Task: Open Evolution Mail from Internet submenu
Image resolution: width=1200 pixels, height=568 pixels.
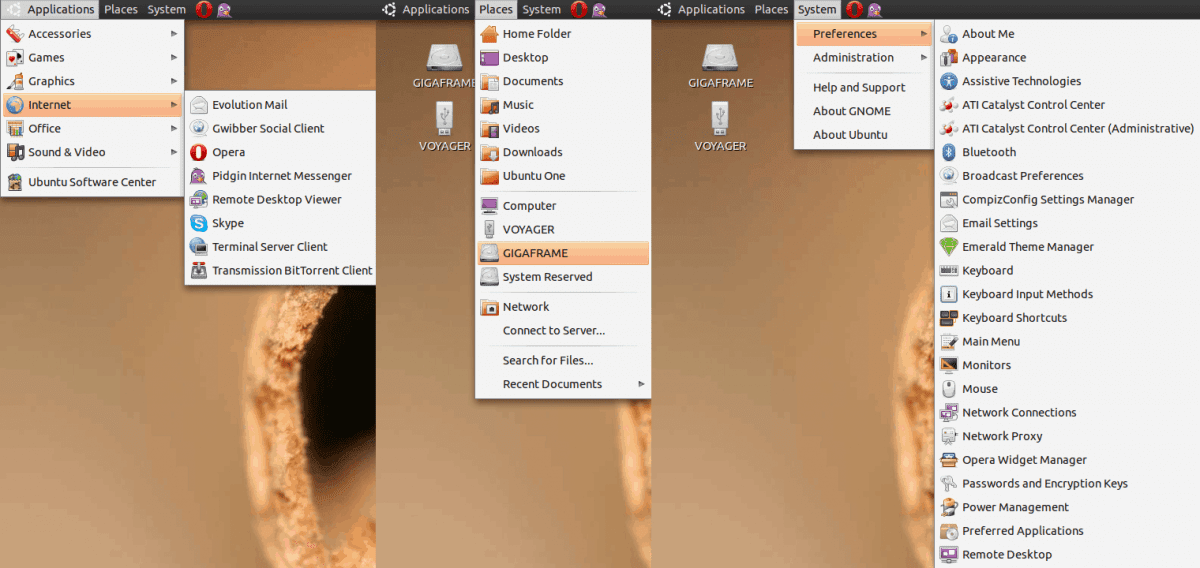Action: [x=249, y=105]
